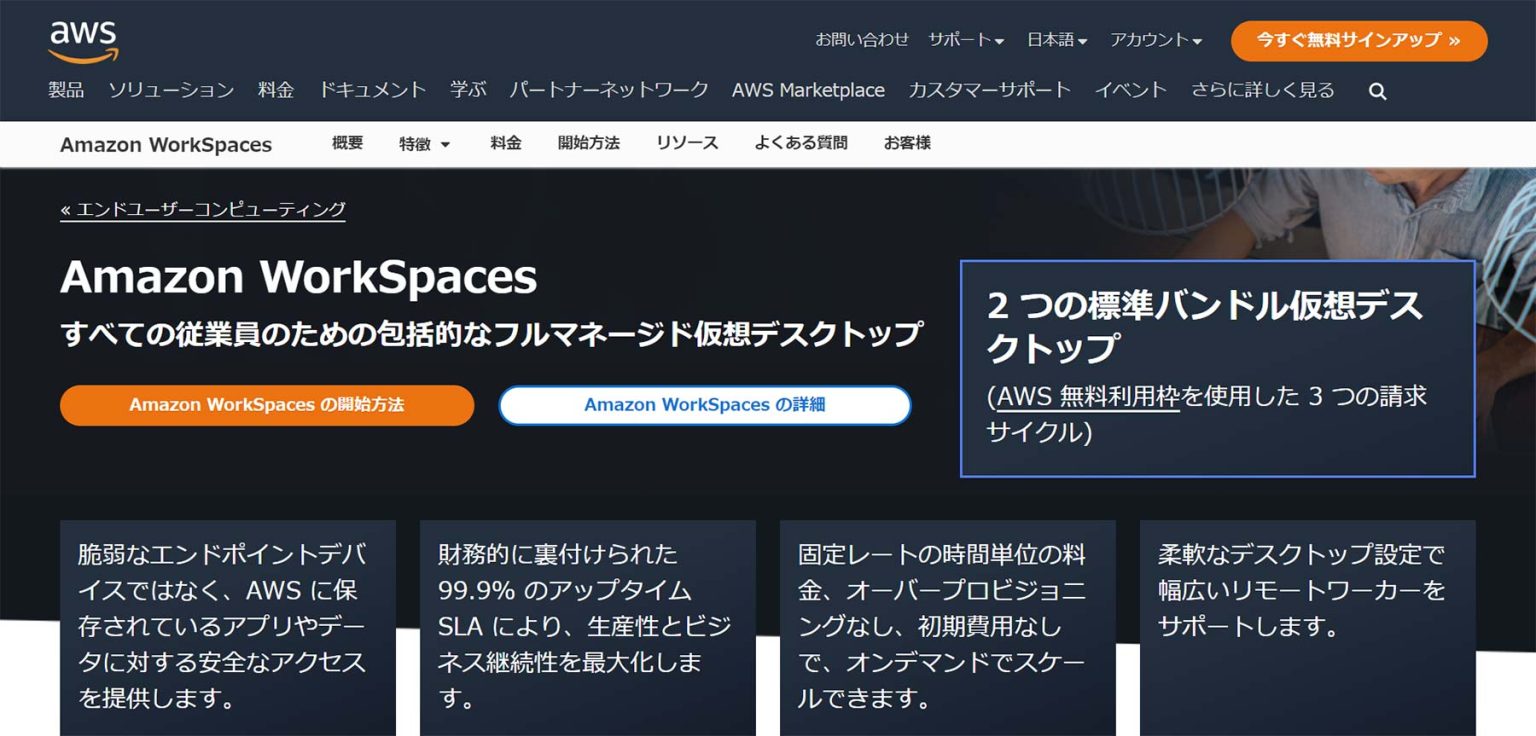
Task: Open the サポート dropdown
Action: (962, 40)
